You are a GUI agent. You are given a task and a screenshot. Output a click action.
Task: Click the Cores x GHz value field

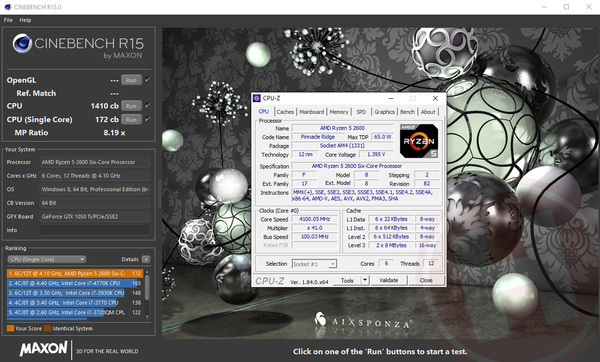95,176
